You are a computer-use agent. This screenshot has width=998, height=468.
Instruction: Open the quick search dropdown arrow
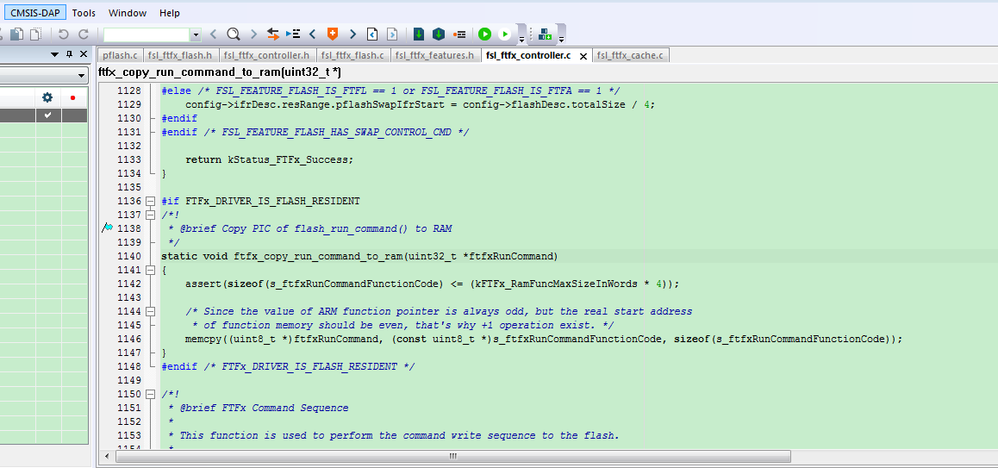coord(196,34)
